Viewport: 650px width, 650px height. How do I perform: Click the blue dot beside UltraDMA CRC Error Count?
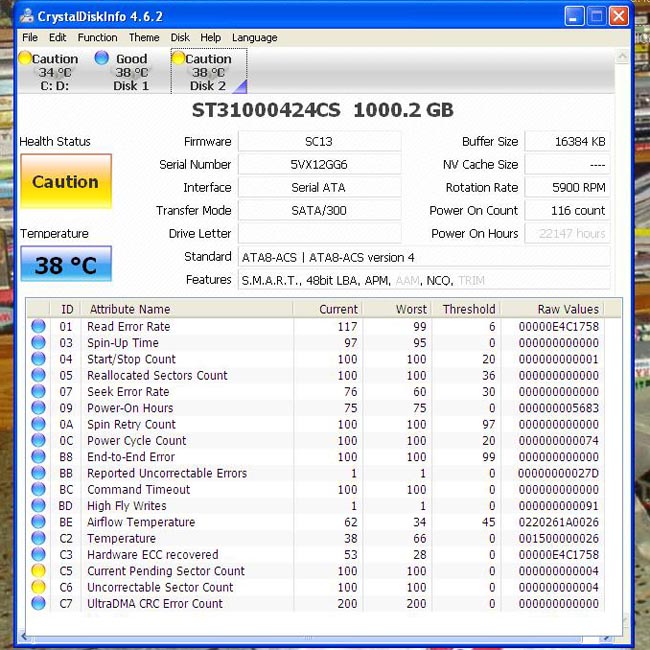coord(38,603)
